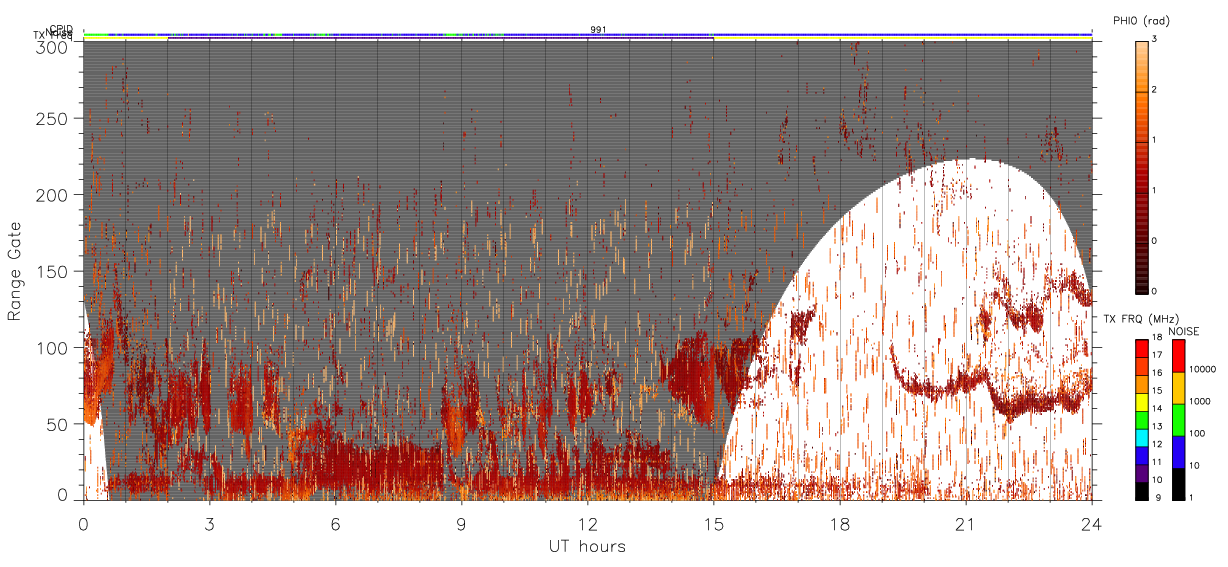Click the 3 label on PHI0 colorbar

[x=1155, y=40]
